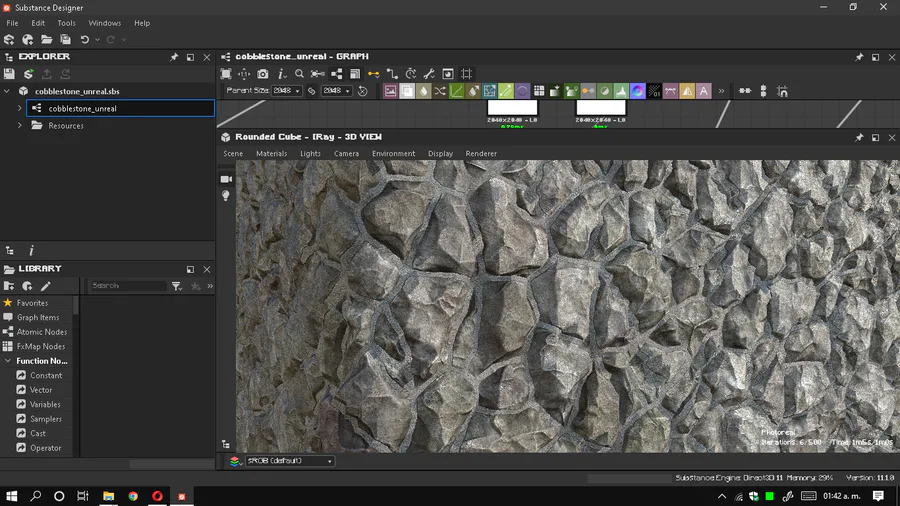Open the Tools menu
Image resolution: width=900 pixels, height=506 pixels.
[x=66, y=23]
